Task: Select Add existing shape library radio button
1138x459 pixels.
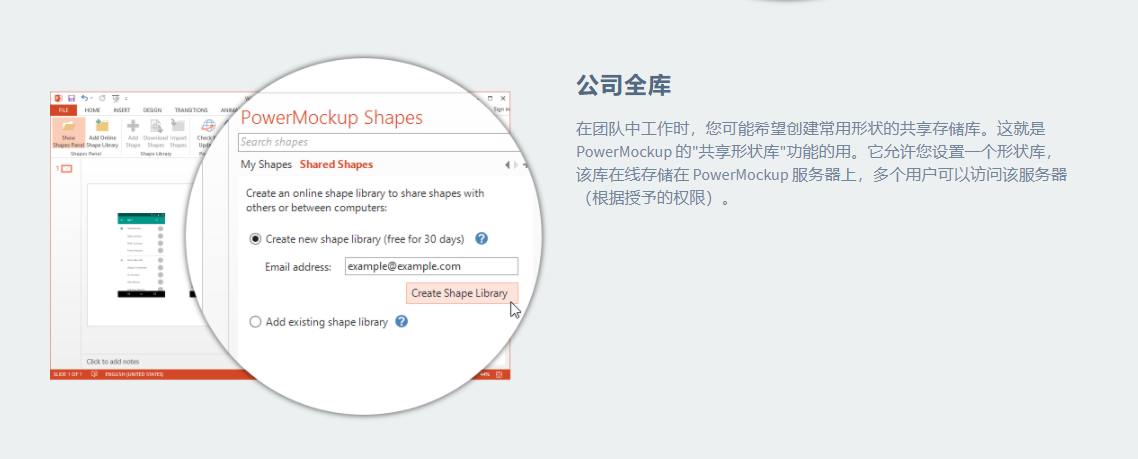Action: pos(255,322)
